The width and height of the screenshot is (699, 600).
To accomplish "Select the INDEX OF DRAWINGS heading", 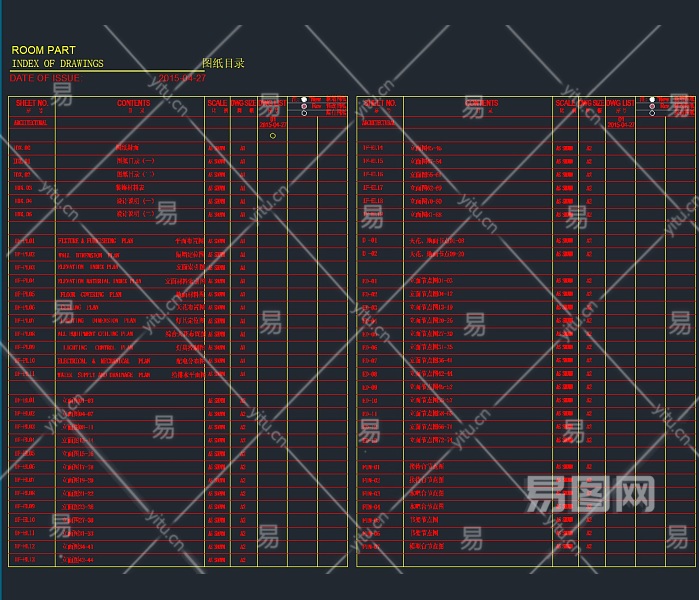I will click(57, 64).
